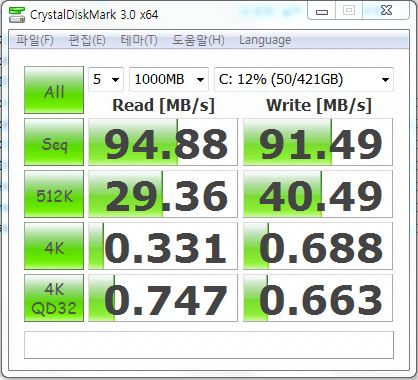
Task: Click the 512K write result 40.49
Action: (x=318, y=194)
